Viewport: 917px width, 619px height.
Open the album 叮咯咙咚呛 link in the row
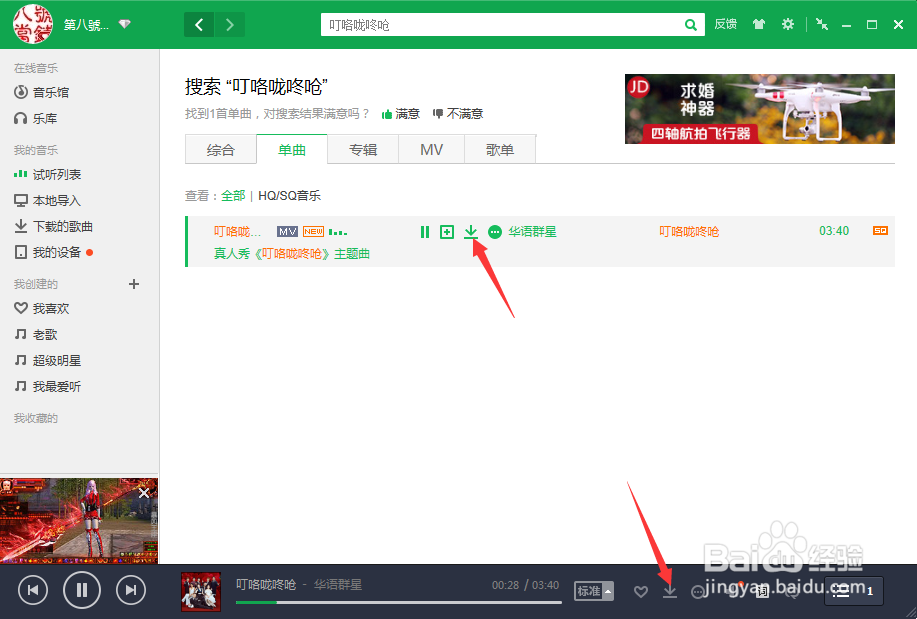[689, 232]
